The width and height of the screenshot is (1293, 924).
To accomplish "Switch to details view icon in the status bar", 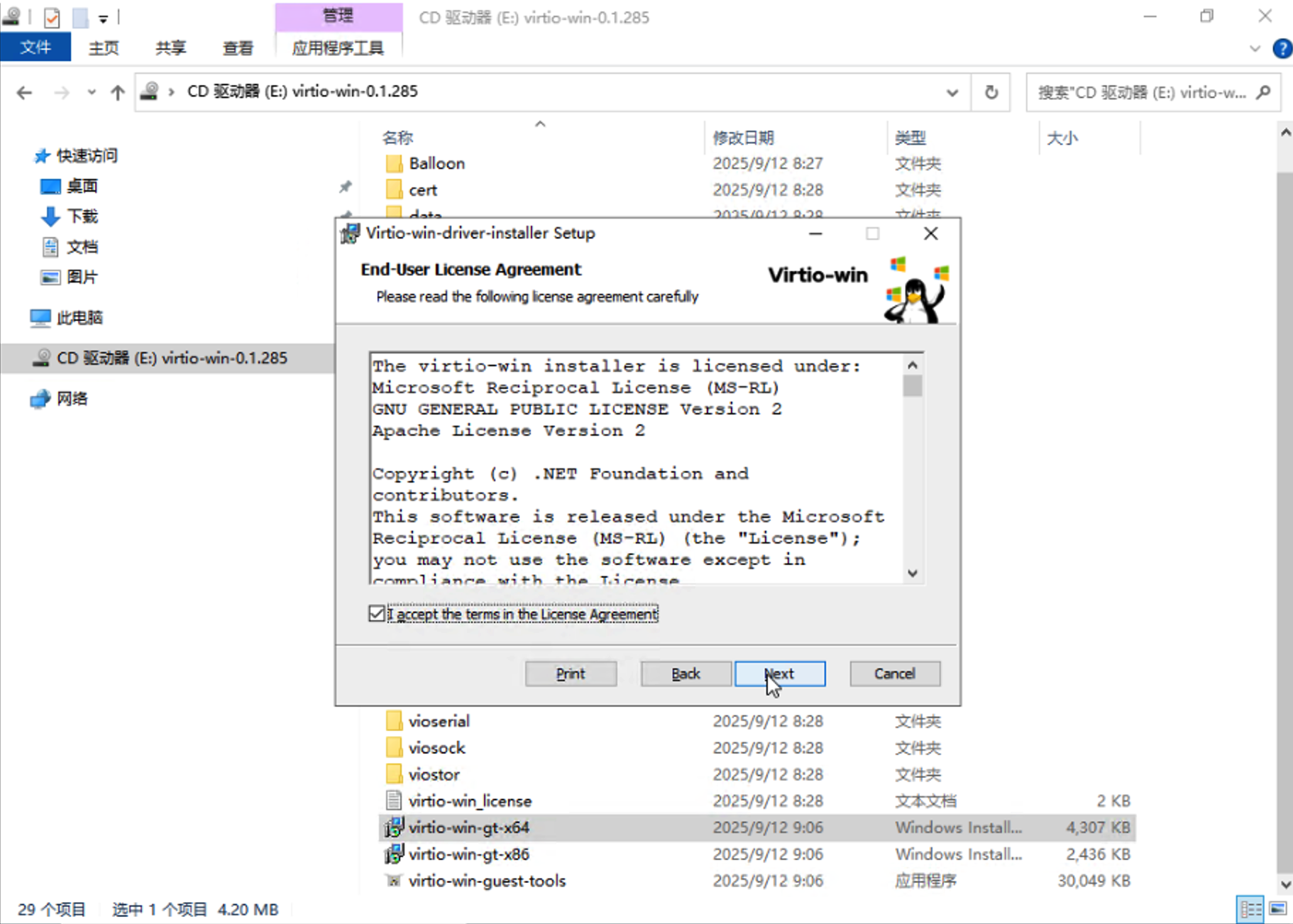I will coord(1250,909).
